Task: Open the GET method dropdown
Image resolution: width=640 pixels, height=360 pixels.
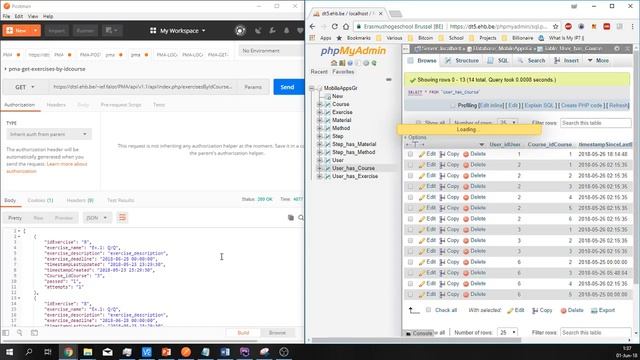Action: click(25, 87)
